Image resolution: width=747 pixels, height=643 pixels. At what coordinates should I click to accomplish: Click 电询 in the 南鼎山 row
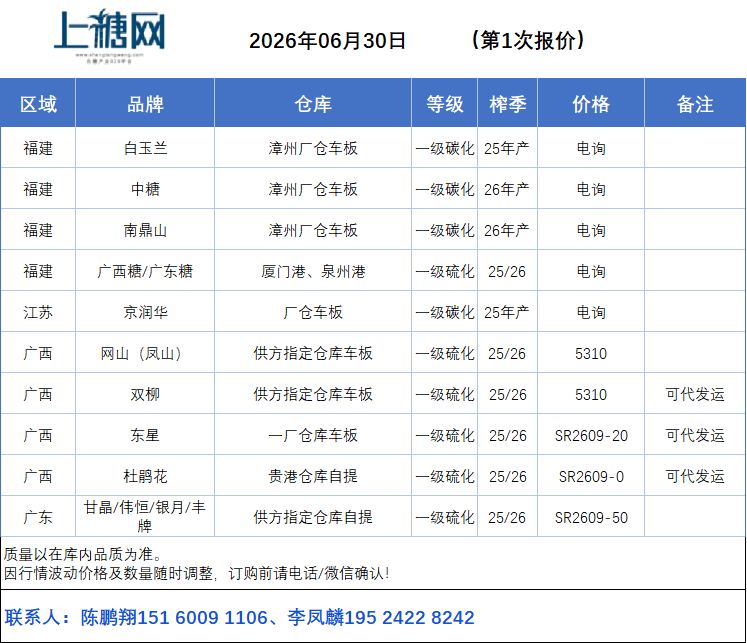pos(591,230)
